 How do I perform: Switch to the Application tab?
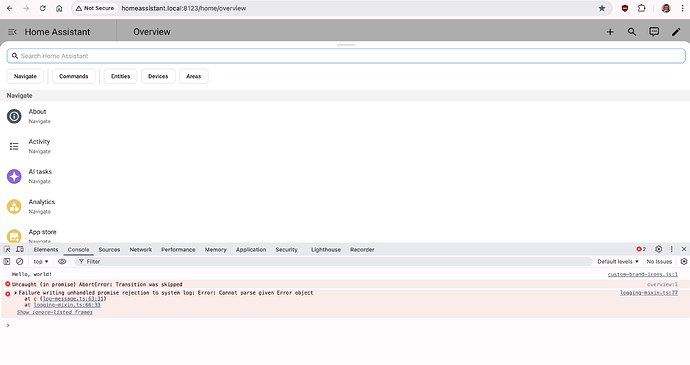point(251,250)
